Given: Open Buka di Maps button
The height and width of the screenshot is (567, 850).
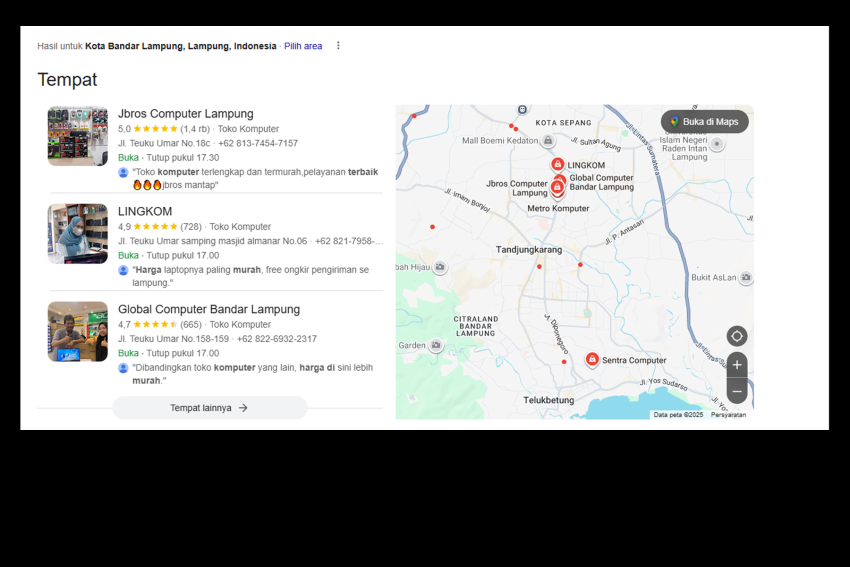Looking at the screenshot, I should [705, 121].
